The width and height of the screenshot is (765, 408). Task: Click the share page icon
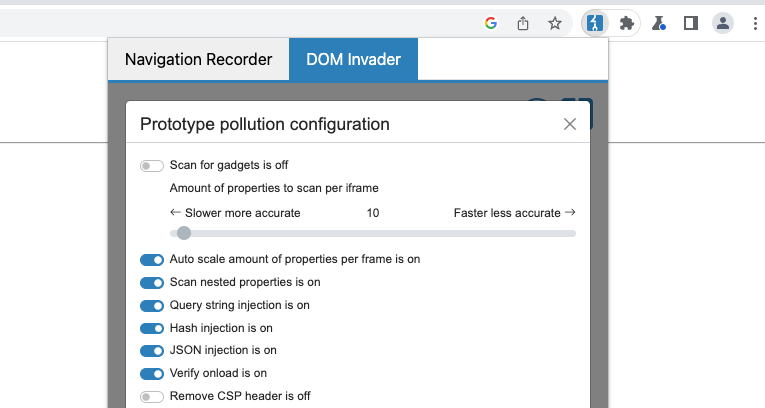coord(523,23)
